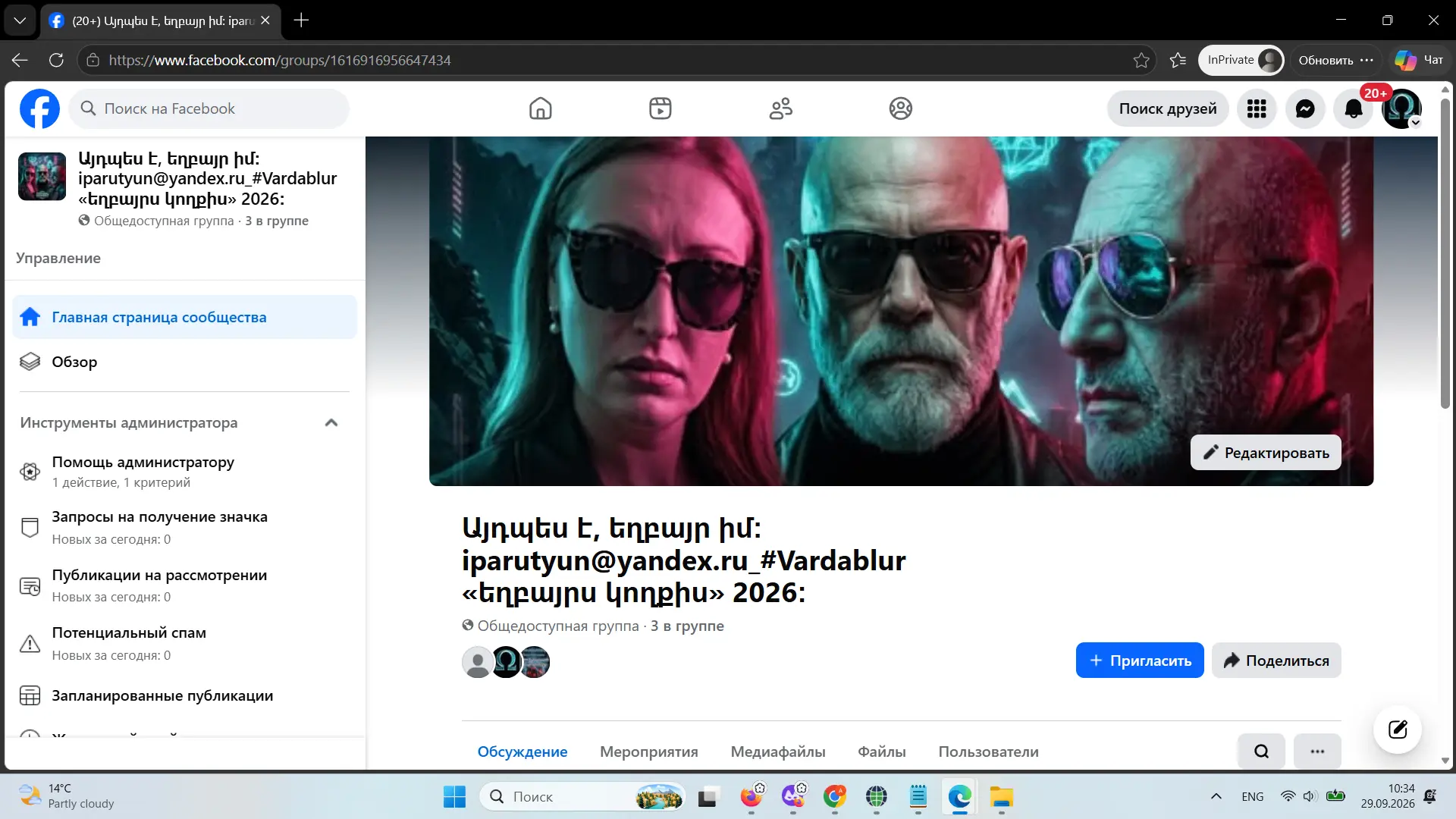Open Публикации на рассмотрении

pyautogui.click(x=185, y=585)
